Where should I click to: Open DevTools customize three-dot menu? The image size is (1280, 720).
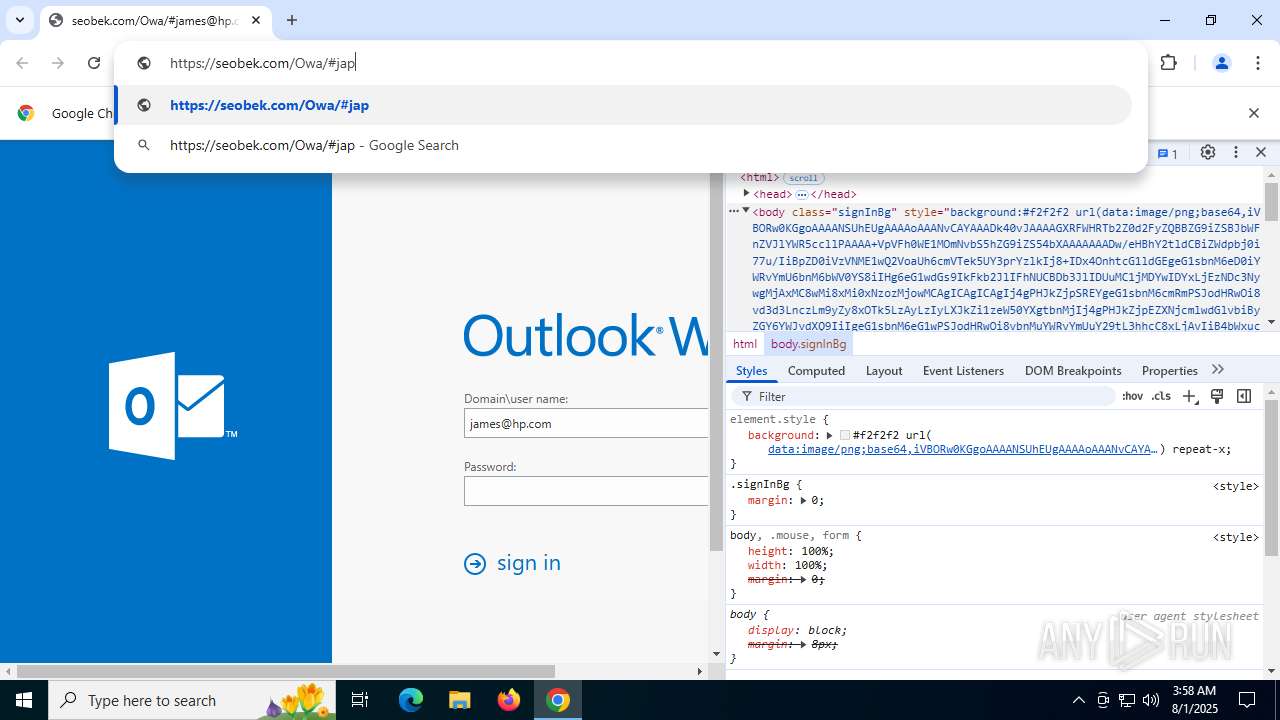pyautogui.click(x=1236, y=152)
